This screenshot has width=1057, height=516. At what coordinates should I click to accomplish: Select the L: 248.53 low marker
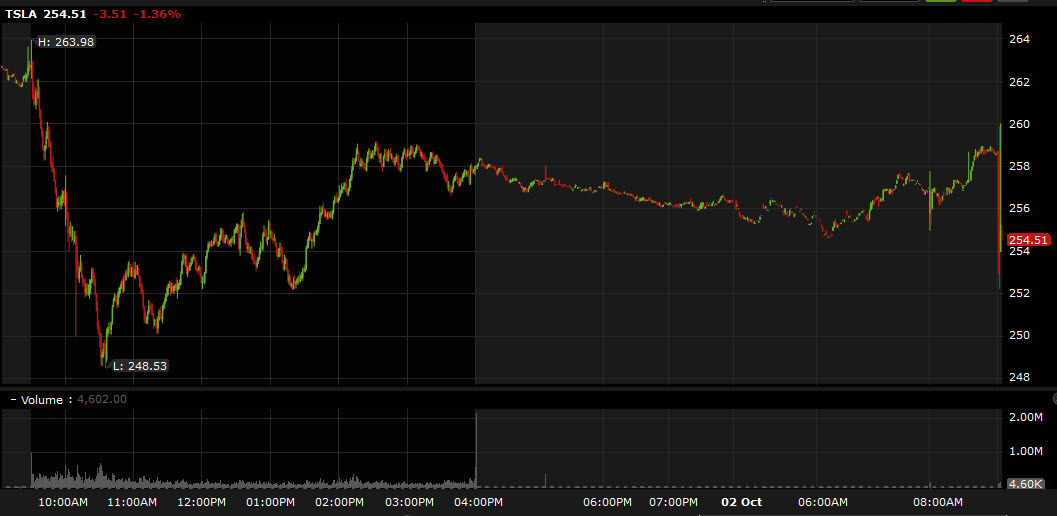tap(140, 366)
